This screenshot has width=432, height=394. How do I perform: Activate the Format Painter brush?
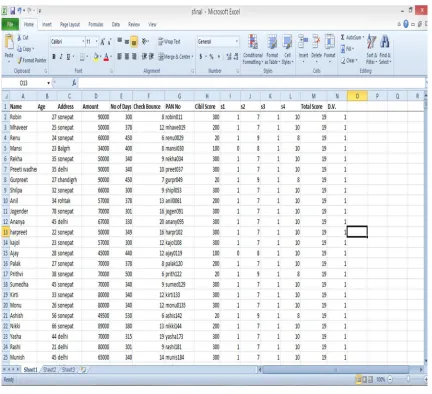click(x=19, y=60)
